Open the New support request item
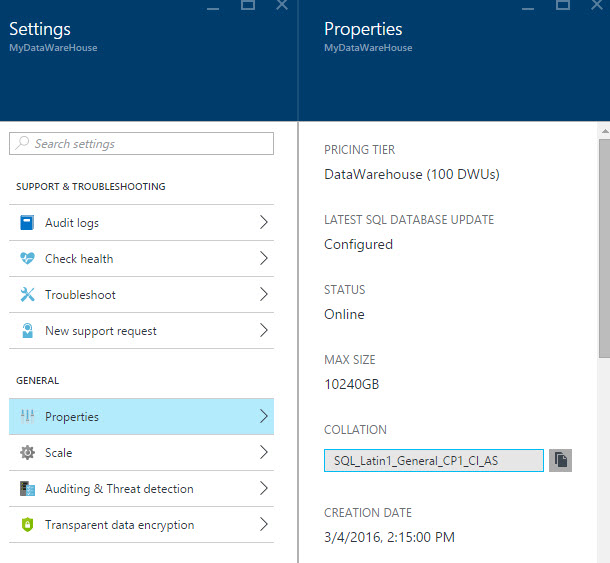 point(101,331)
